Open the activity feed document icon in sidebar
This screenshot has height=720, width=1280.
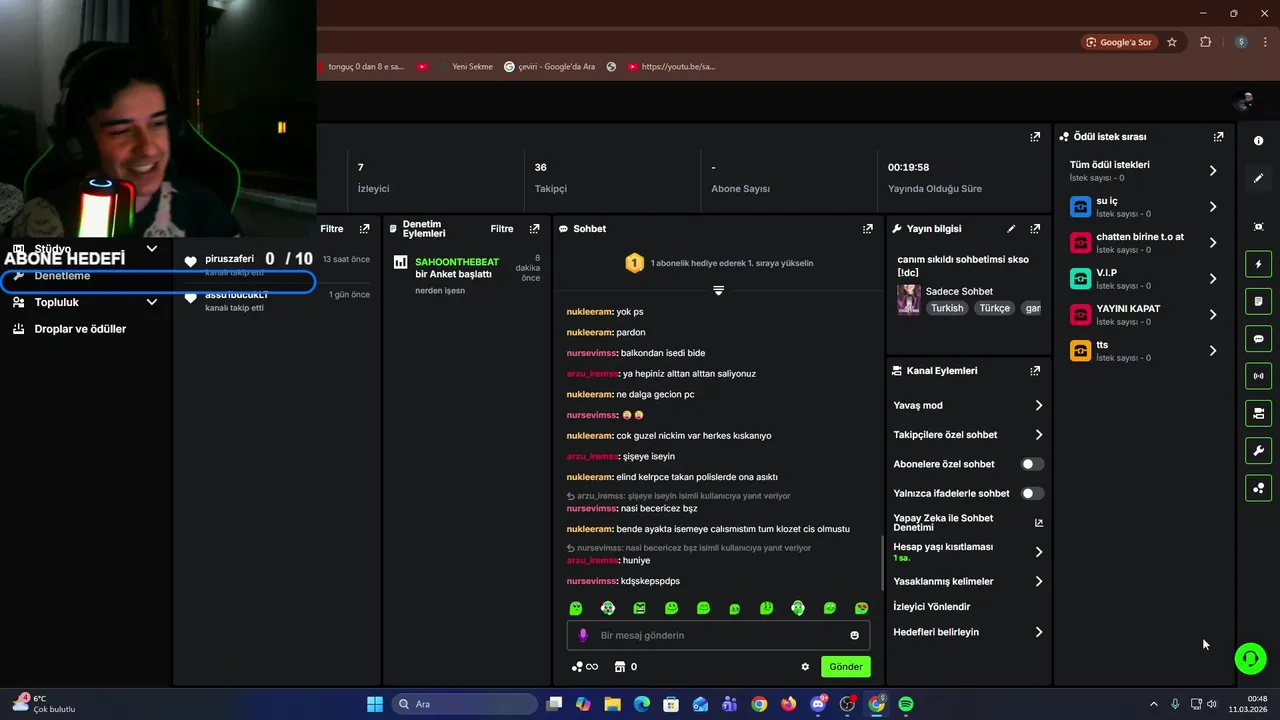(x=1258, y=301)
